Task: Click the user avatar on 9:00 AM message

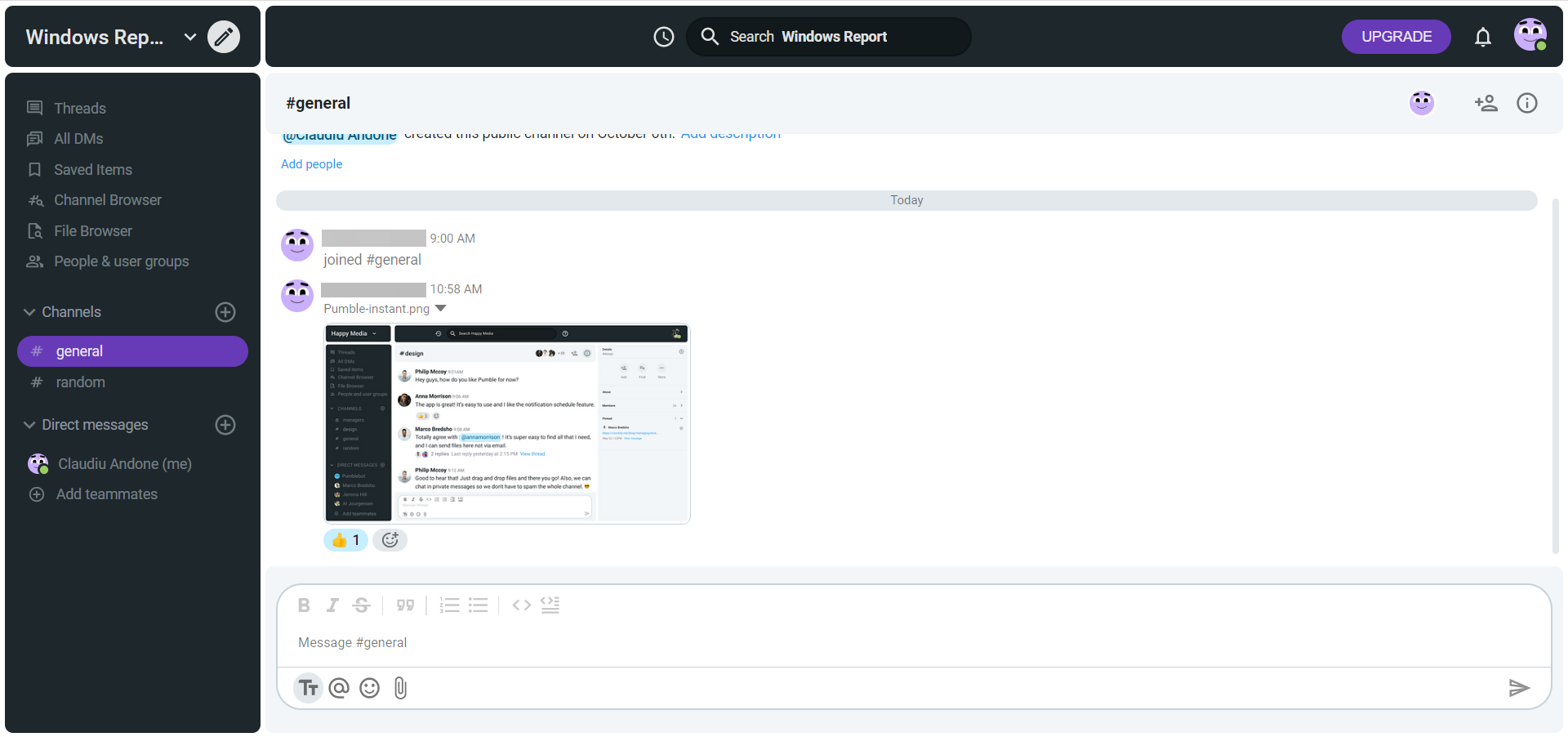Action: click(x=297, y=245)
